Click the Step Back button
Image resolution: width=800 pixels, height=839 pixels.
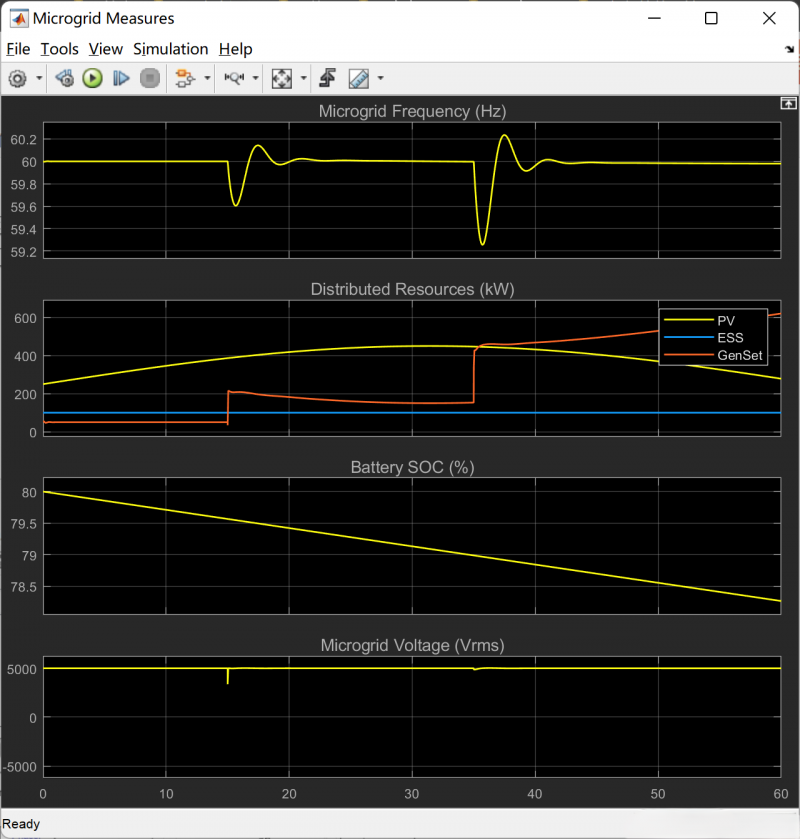click(x=65, y=79)
